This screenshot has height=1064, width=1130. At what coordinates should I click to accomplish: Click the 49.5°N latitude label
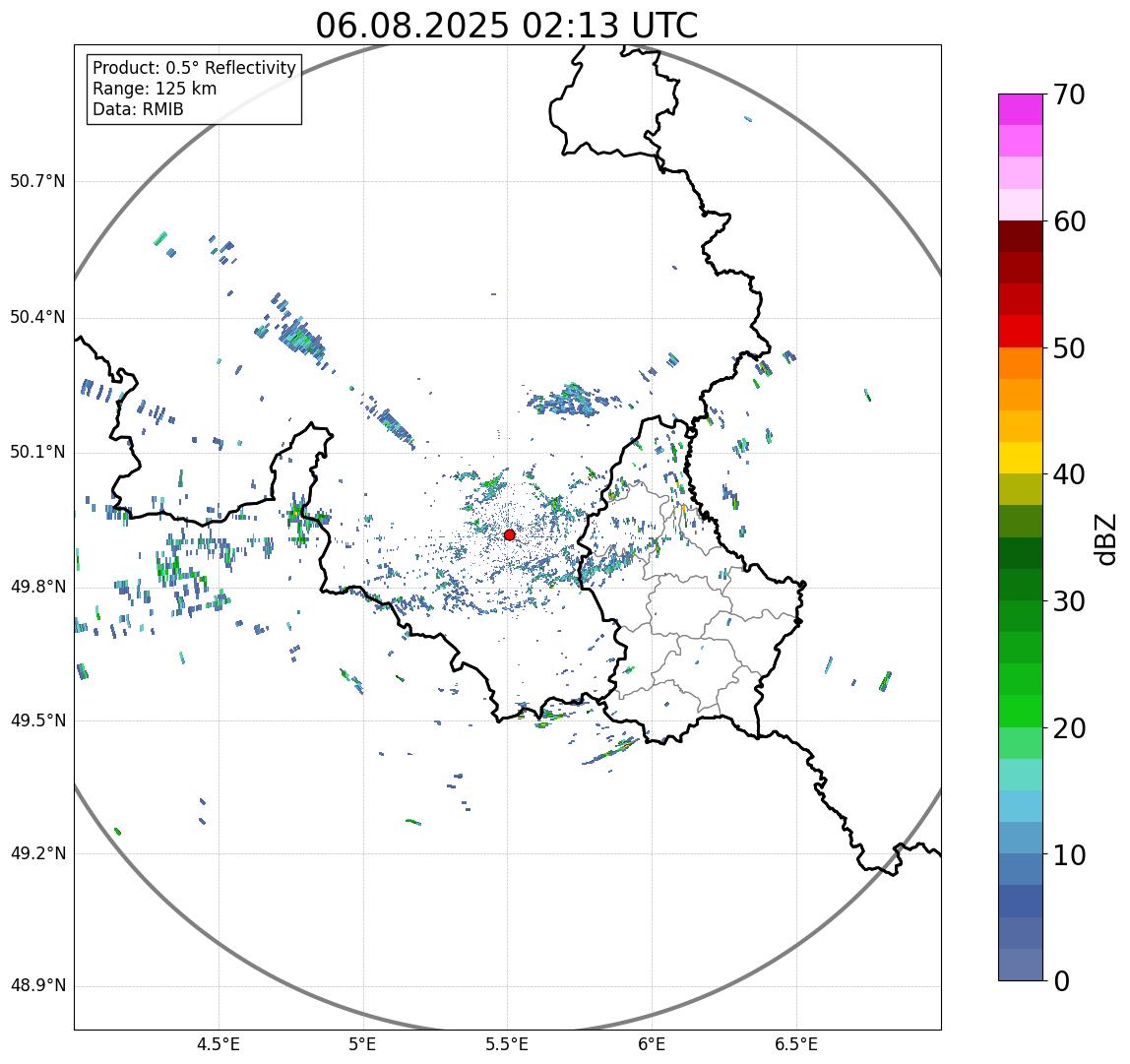[37, 720]
